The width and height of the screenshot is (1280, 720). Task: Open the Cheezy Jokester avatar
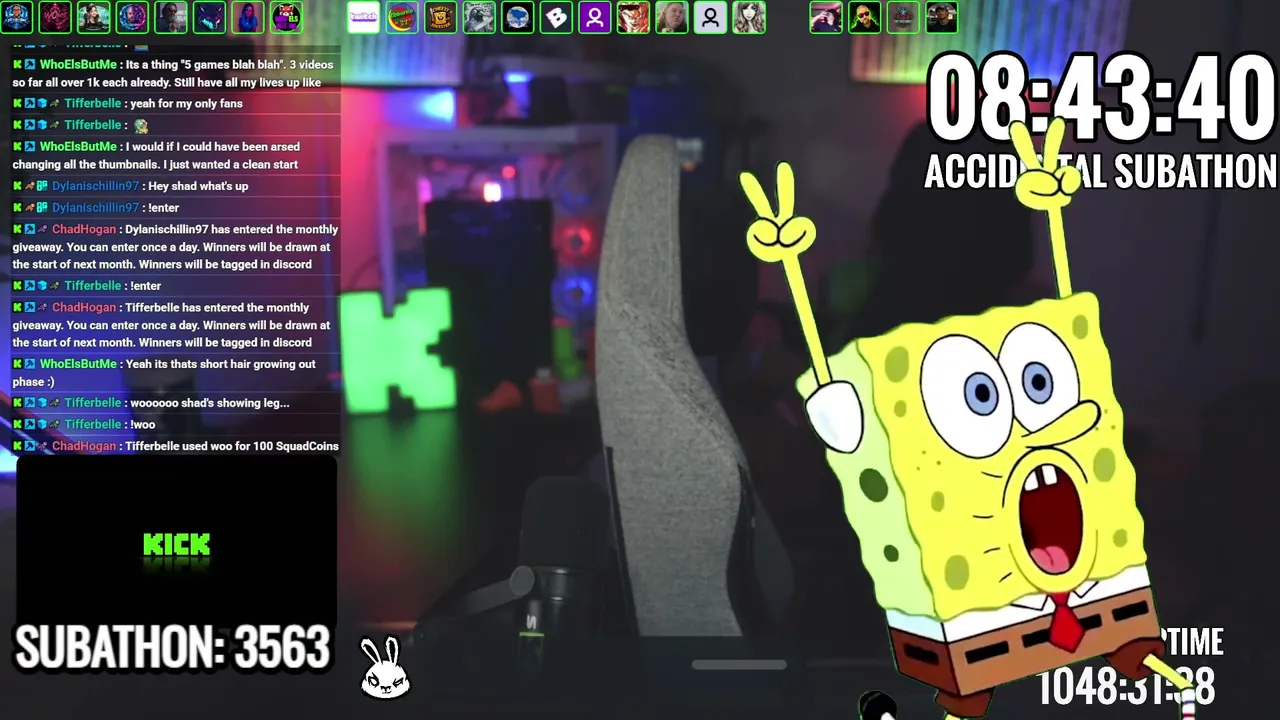tap(441, 17)
